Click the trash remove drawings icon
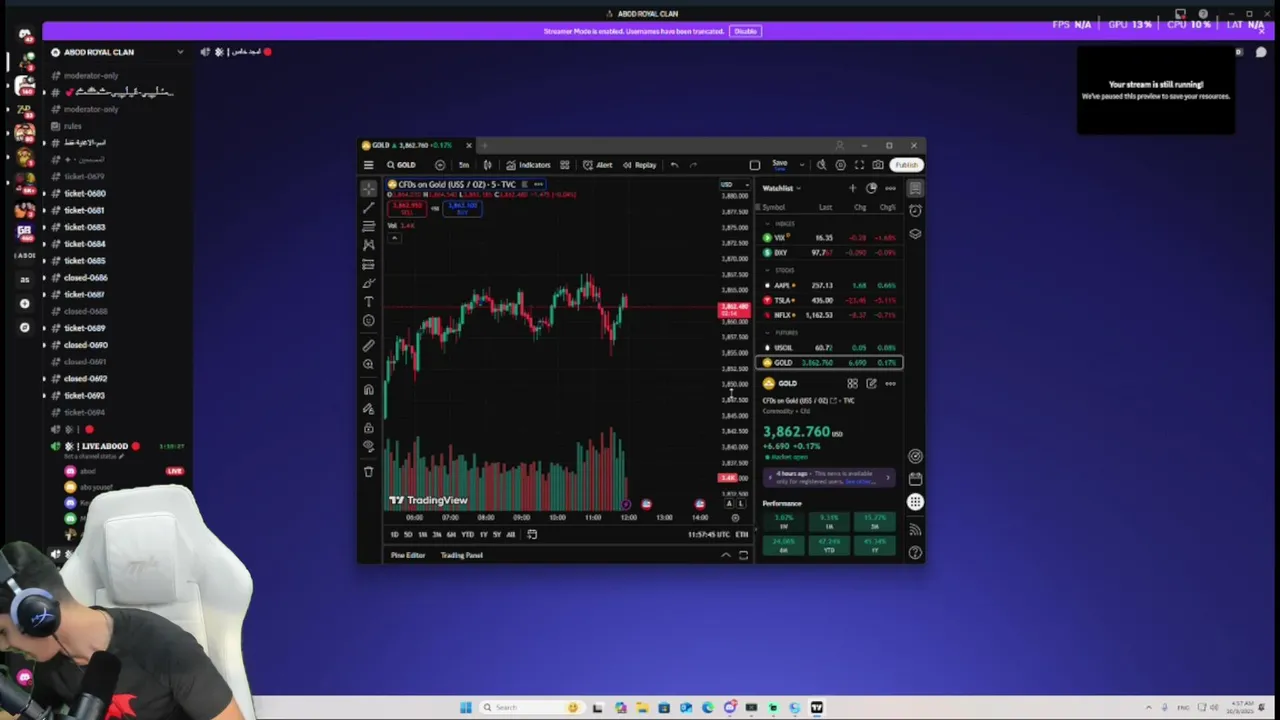The width and height of the screenshot is (1280, 720). pyautogui.click(x=368, y=471)
